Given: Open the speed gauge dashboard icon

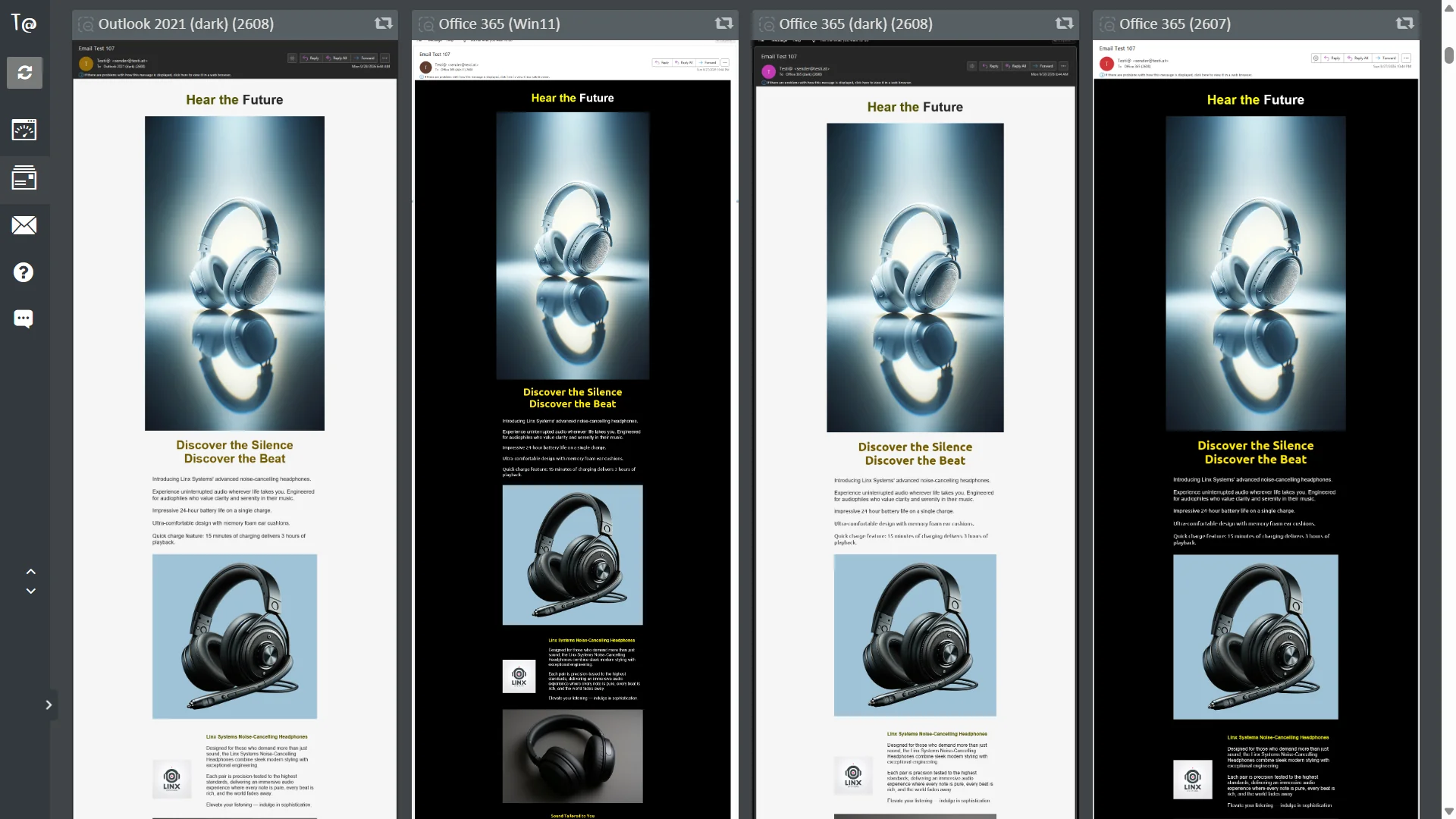Looking at the screenshot, I should (x=24, y=130).
